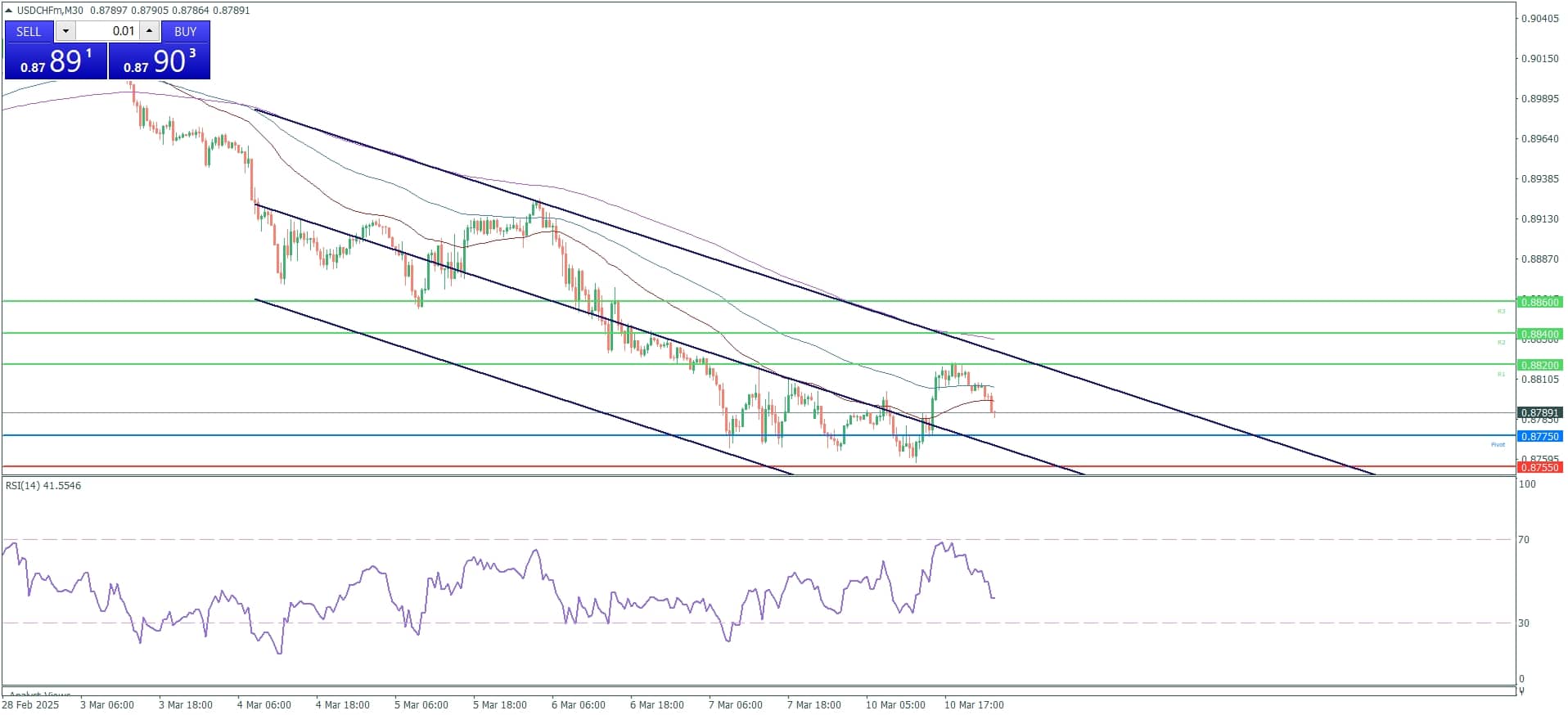Click the 5 Mar 18:00 time label

pyautogui.click(x=500, y=704)
